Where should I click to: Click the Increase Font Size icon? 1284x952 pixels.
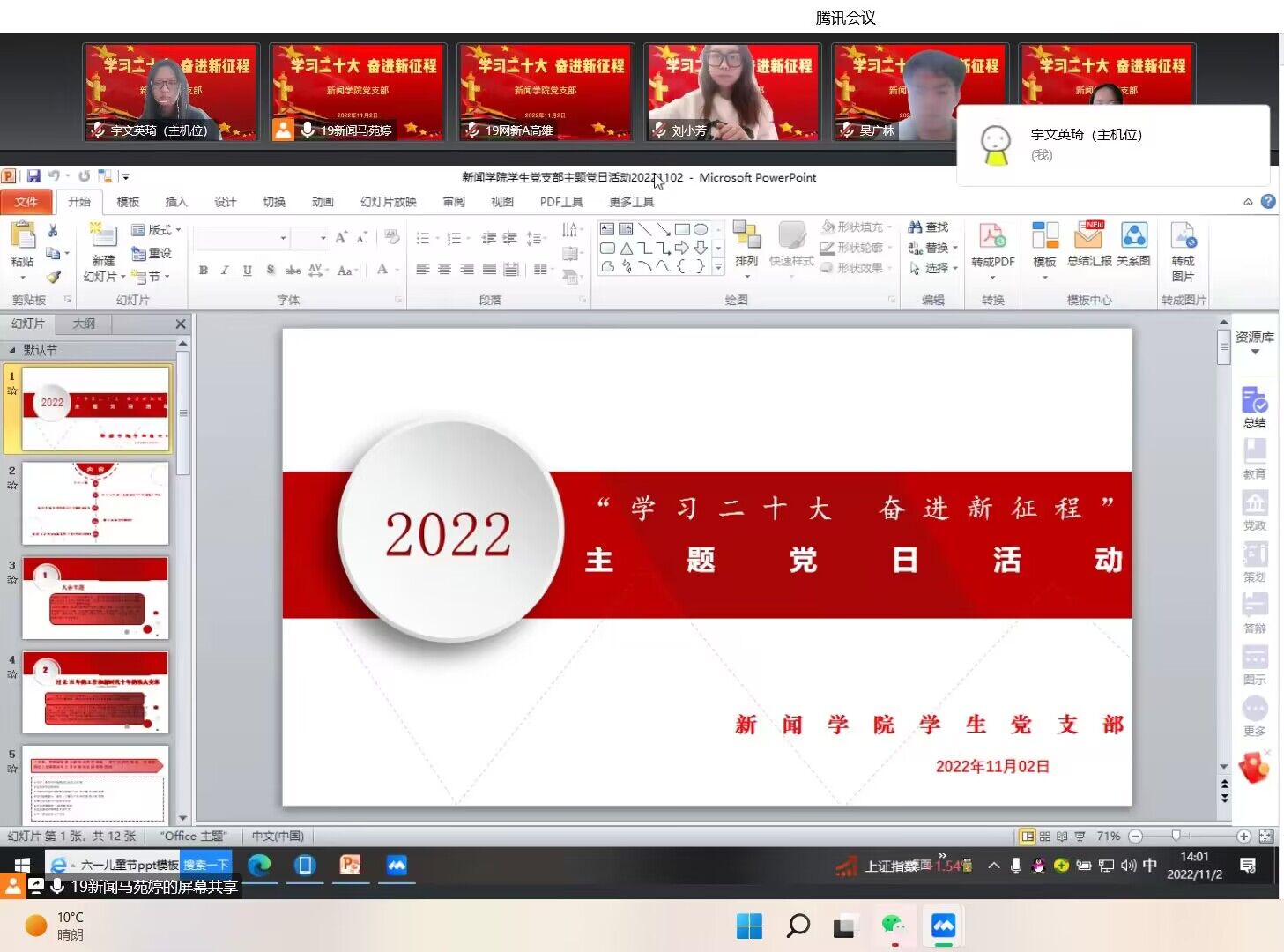pos(341,237)
